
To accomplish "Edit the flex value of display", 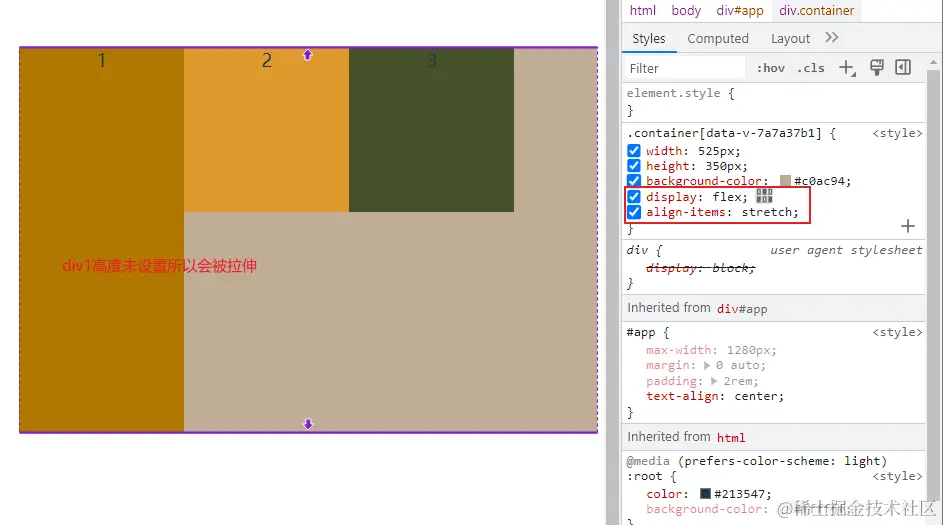I will click(727, 197).
